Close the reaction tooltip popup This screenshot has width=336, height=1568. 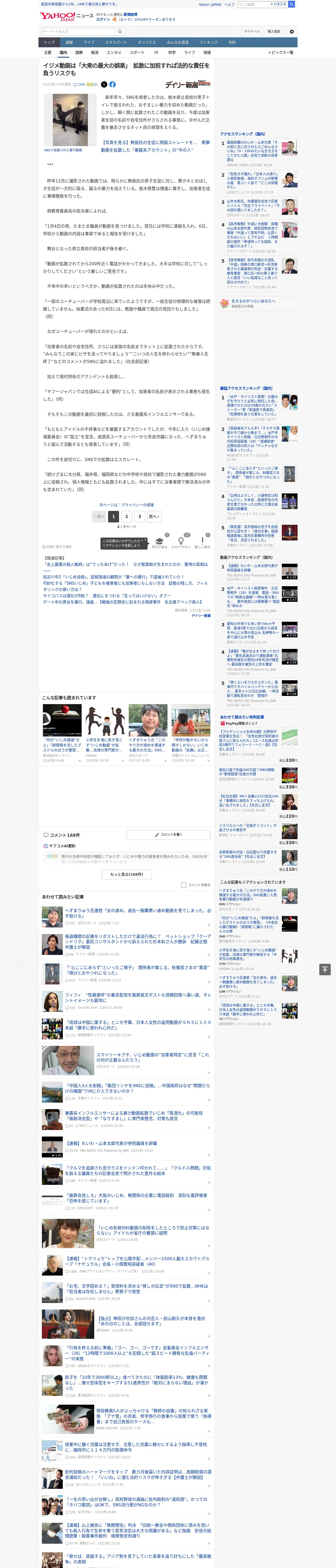(145, 540)
